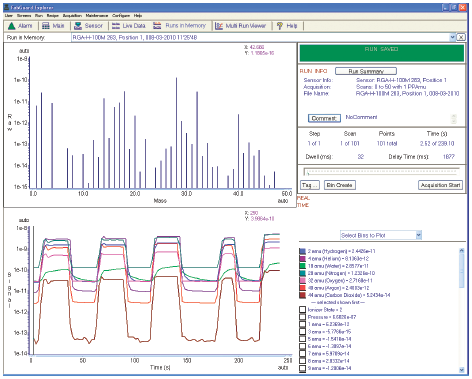The image size is (472, 379).
Task: Click the '101 total' points value
Action: 387,144
